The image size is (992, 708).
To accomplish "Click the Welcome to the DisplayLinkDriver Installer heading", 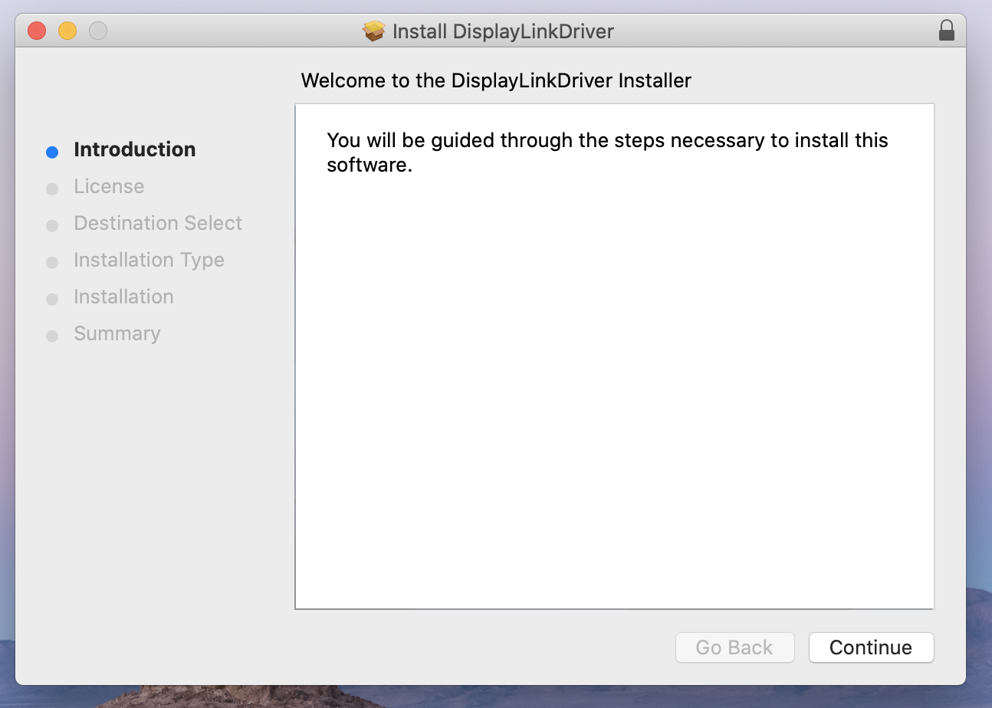I will click(x=496, y=80).
